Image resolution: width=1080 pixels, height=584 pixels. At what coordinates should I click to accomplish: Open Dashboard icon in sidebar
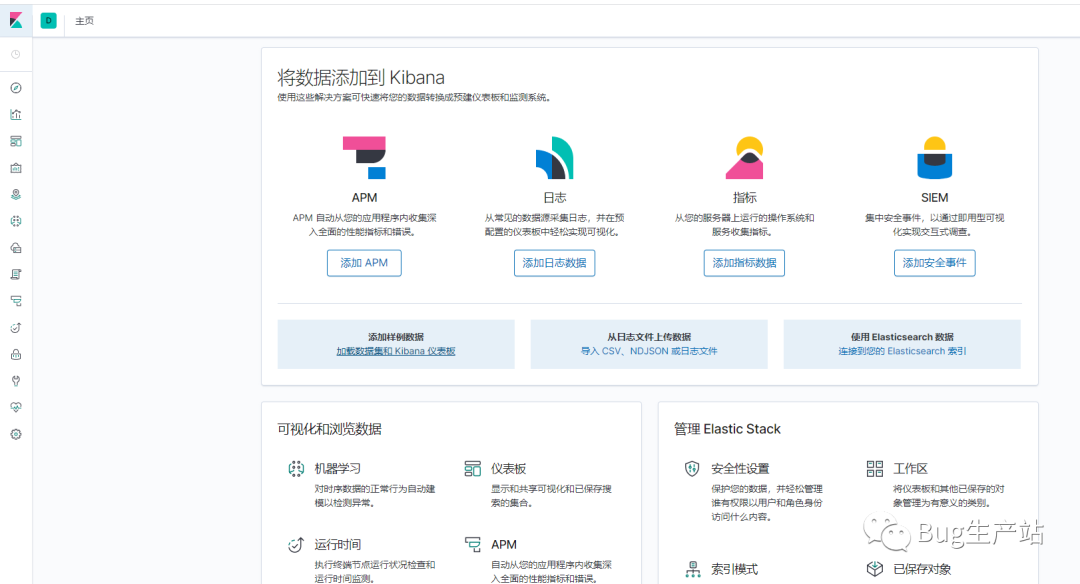[x=16, y=141]
